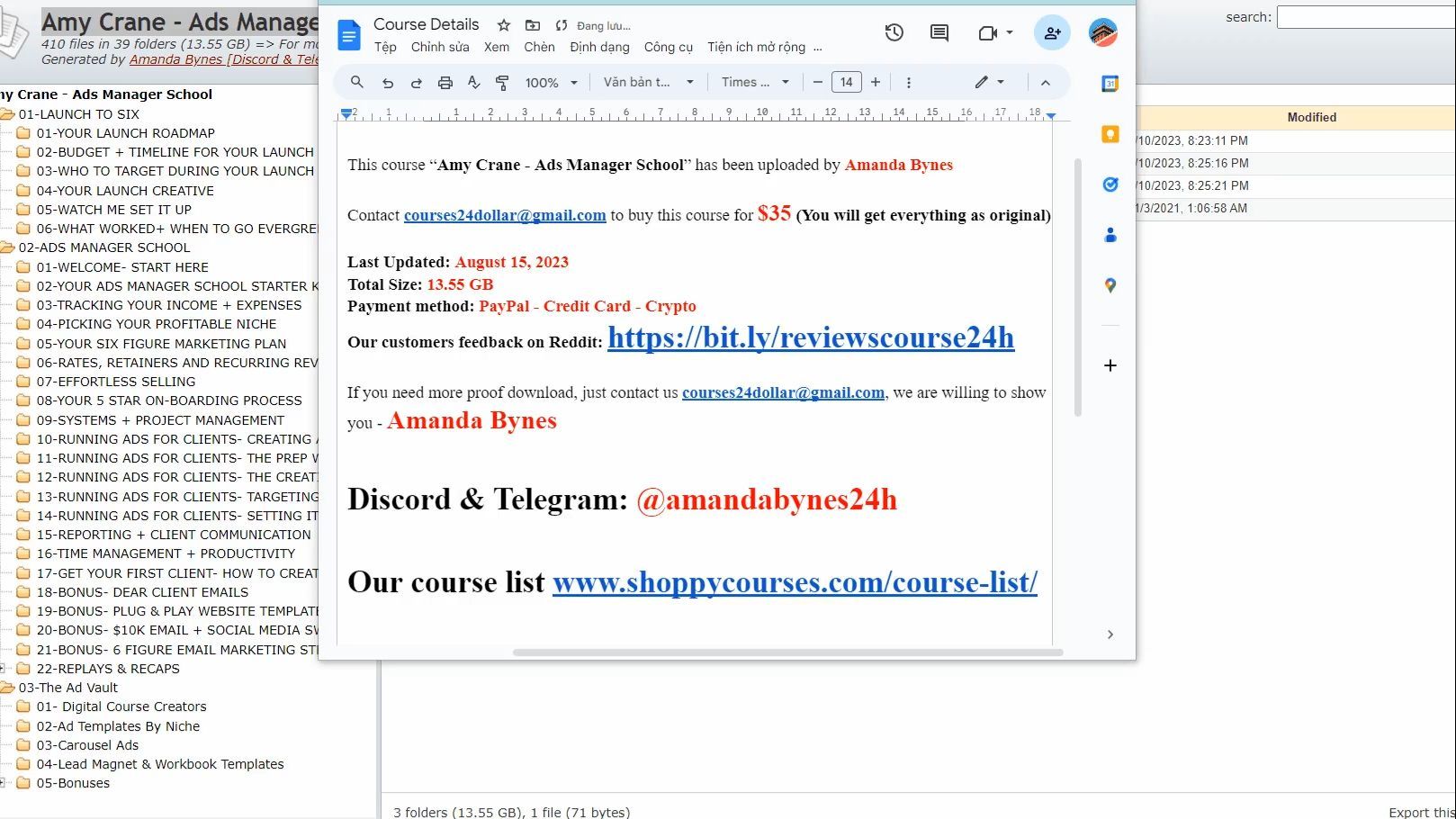The image size is (1456, 819).
Task: Click the move-to-folder icon beside the title
Action: tap(533, 25)
